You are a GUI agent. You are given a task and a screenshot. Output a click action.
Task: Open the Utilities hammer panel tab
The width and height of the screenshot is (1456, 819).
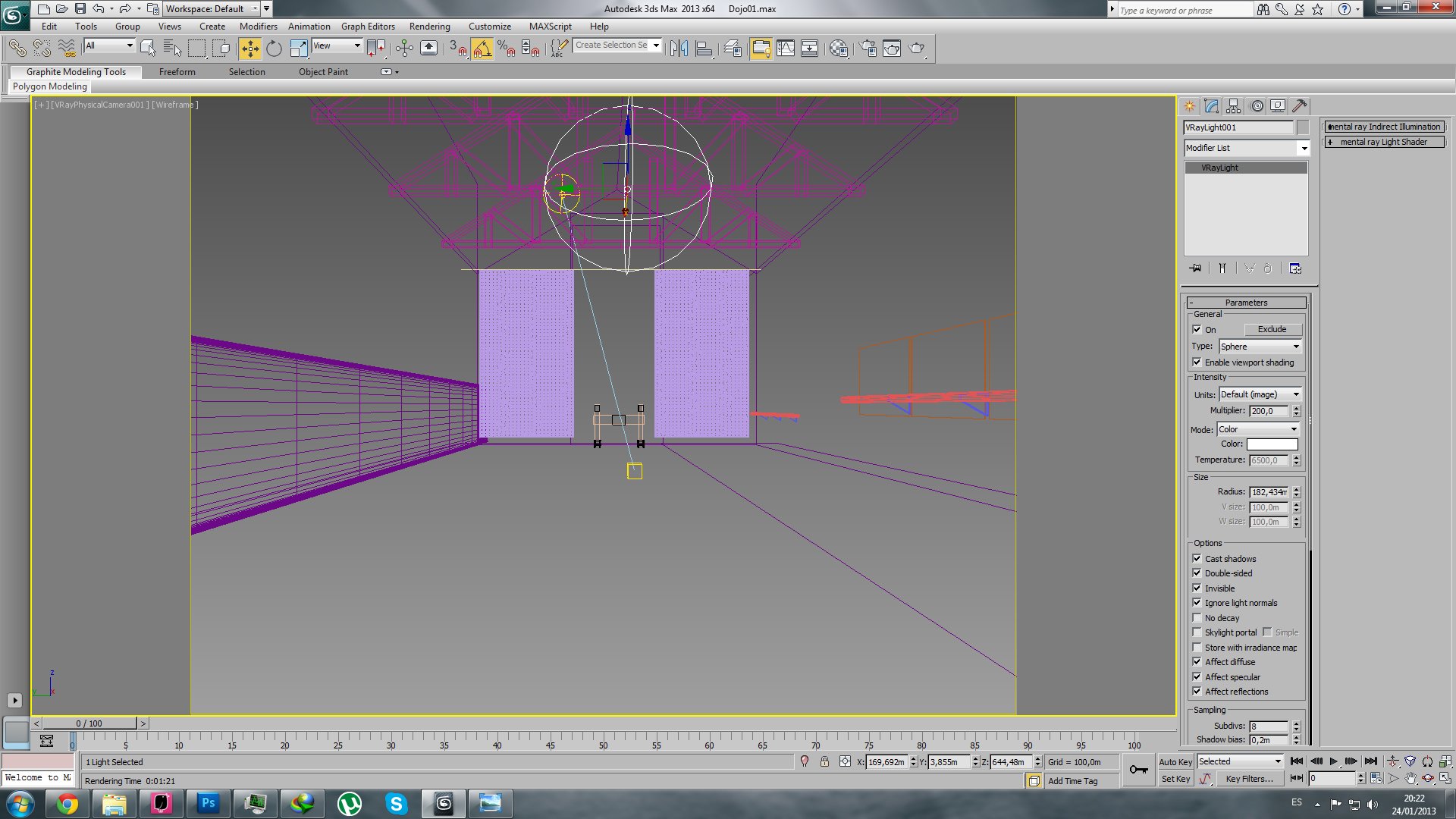pos(1299,106)
